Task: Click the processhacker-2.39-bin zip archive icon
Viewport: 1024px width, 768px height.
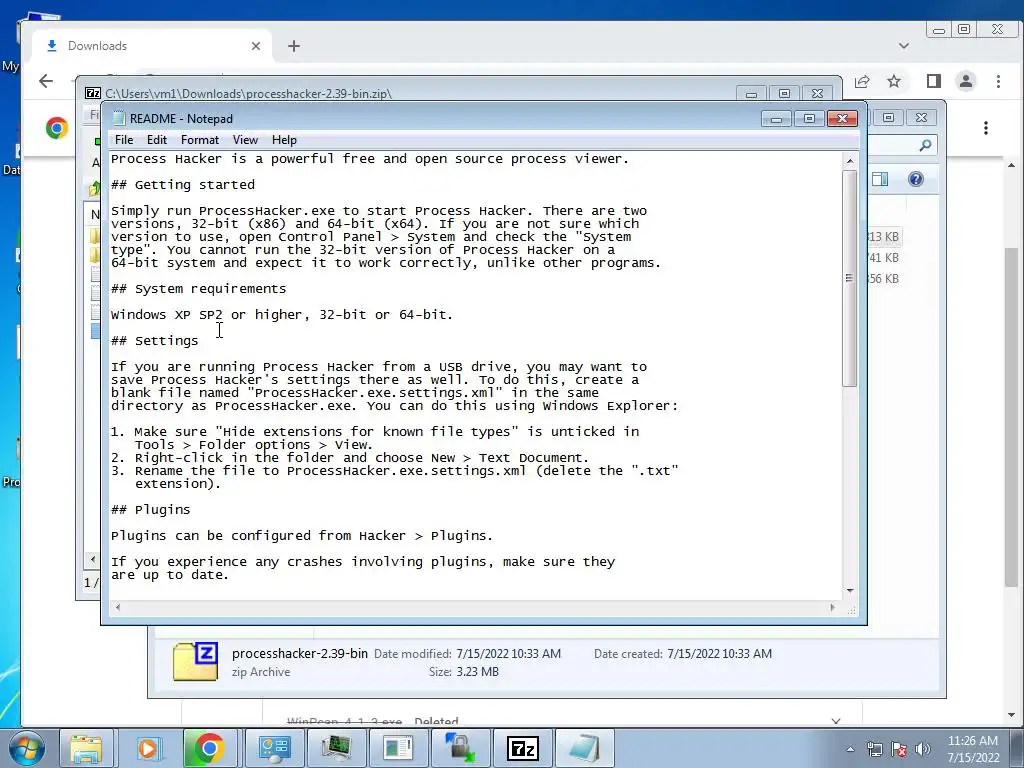Action: pos(195,662)
